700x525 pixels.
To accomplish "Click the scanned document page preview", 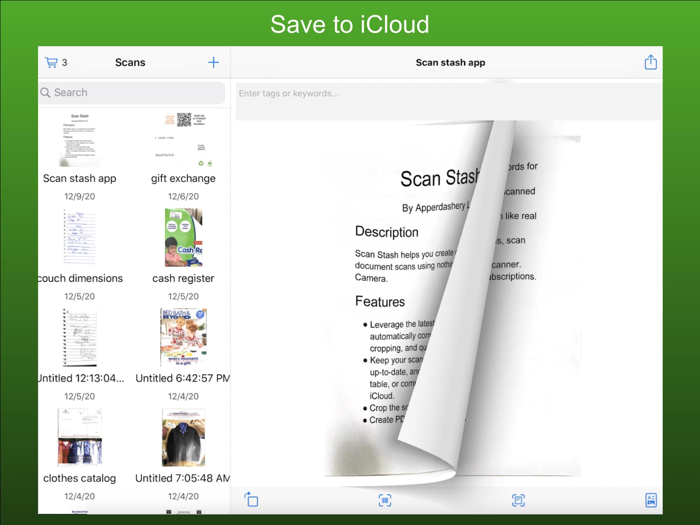I will click(452, 304).
